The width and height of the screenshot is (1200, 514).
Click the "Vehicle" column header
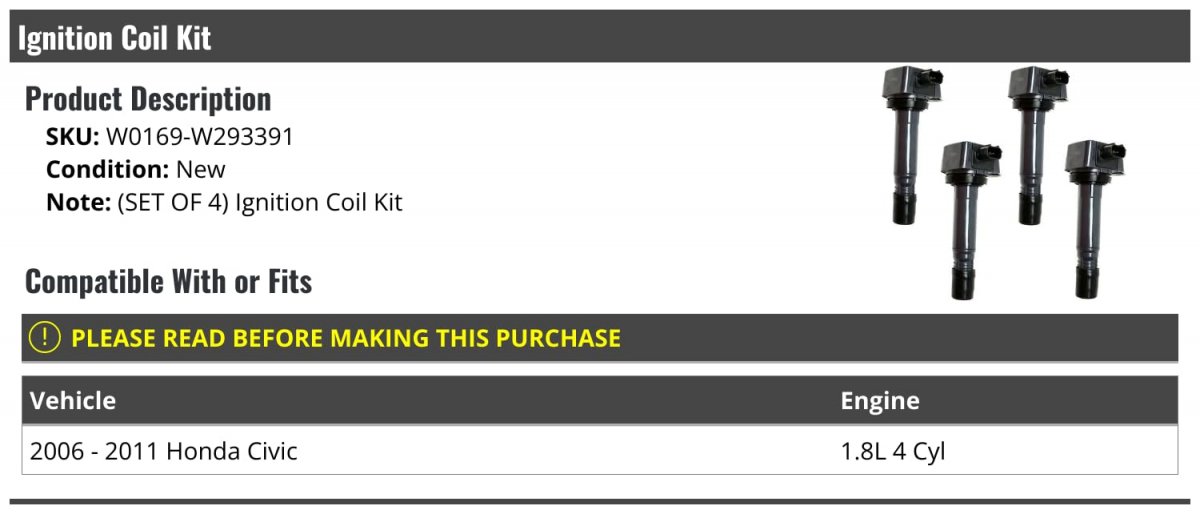coord(73,401)
